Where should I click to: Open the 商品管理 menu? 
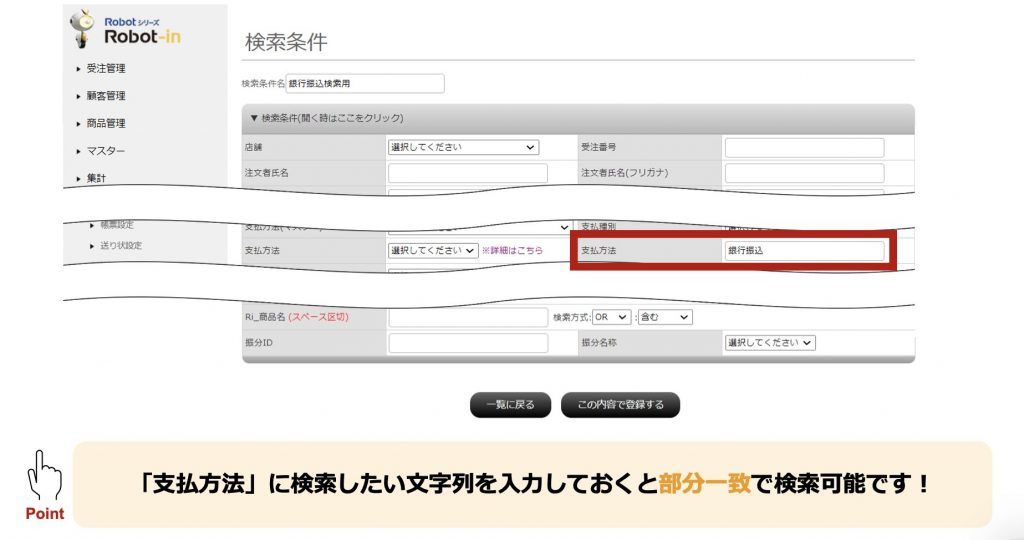106,123
